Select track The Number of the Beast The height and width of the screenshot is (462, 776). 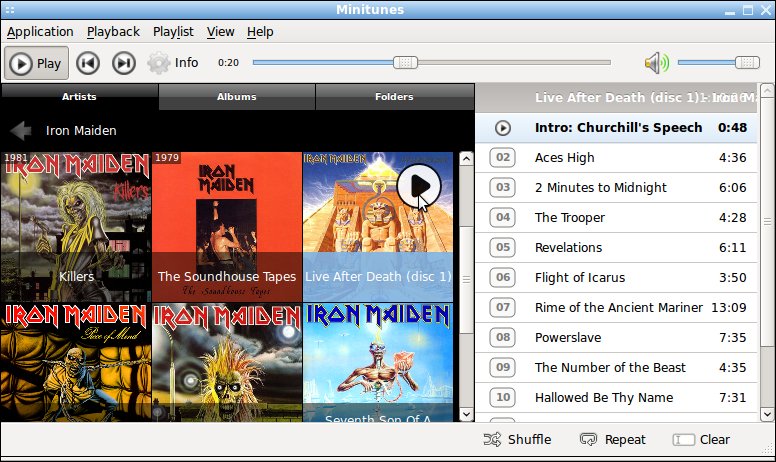616,368
